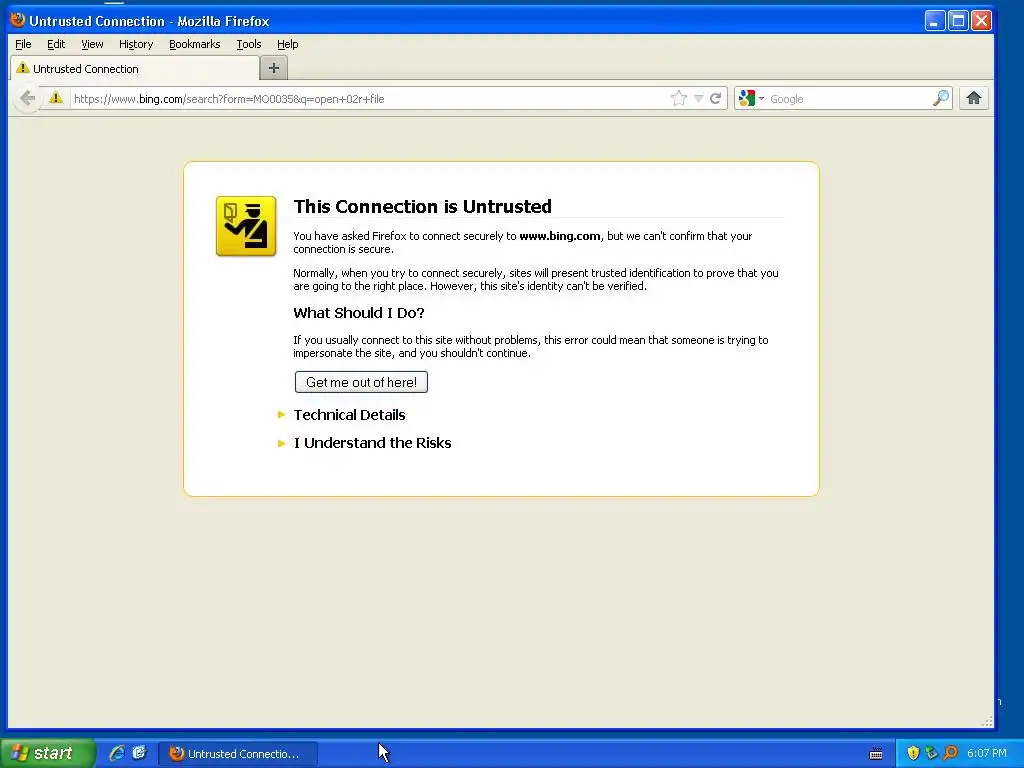Bookmark this page with the star icon
This screenshot has width=1024, height=768.
coord(679,99)
